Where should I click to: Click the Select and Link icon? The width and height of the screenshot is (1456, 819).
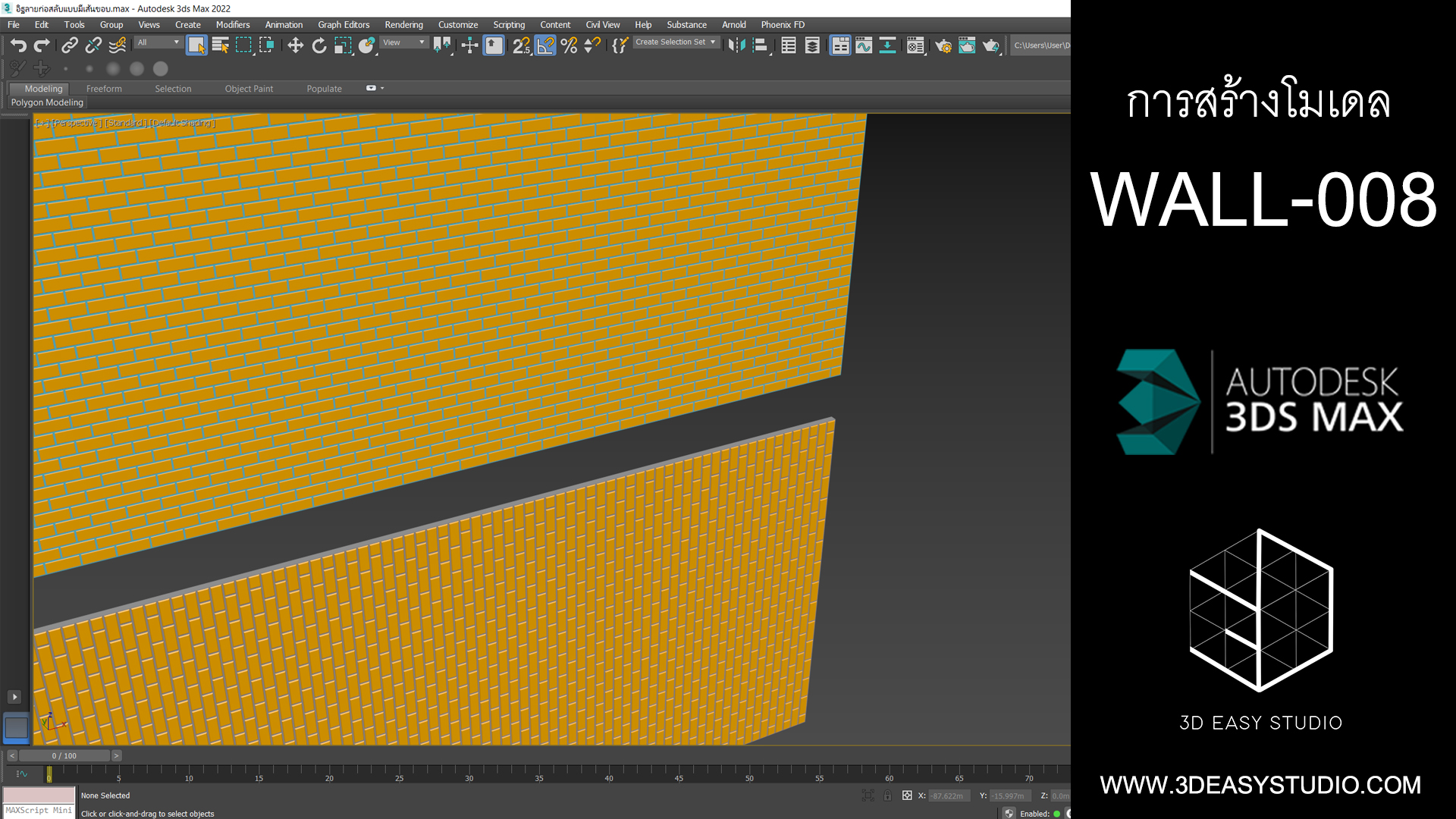(69, 45)
